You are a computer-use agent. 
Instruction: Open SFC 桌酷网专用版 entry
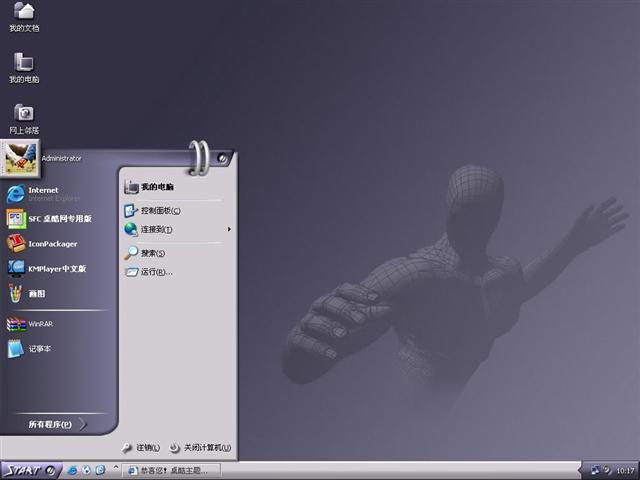pyautogui.click(x=58, y=218)
